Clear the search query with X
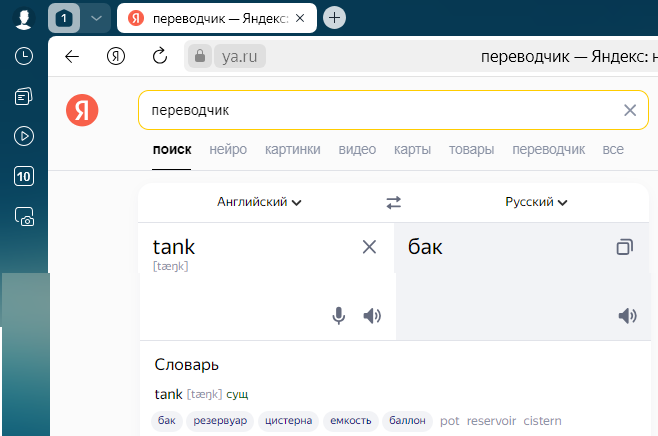 (630, 110)
